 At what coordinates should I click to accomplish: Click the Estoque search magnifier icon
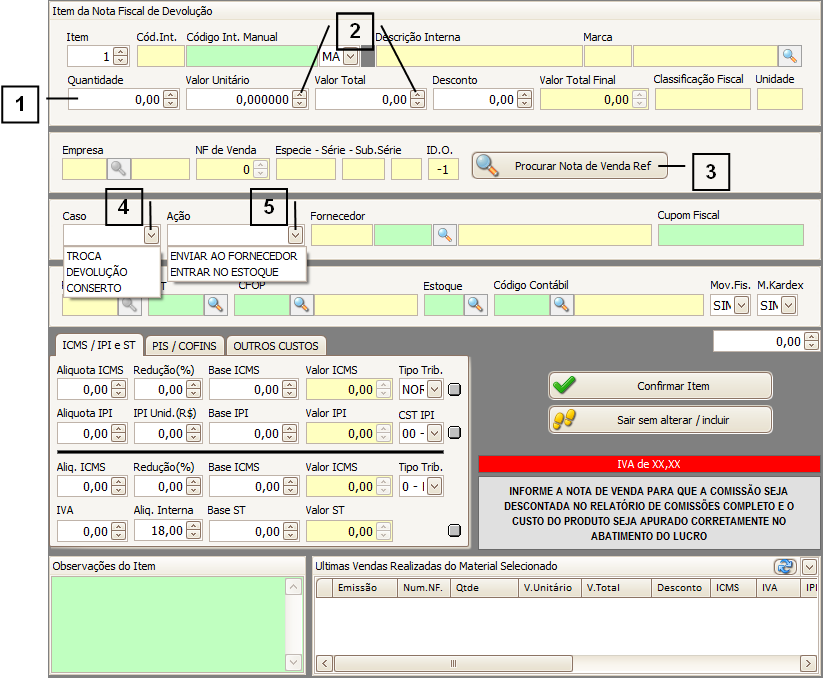[473, 305]
